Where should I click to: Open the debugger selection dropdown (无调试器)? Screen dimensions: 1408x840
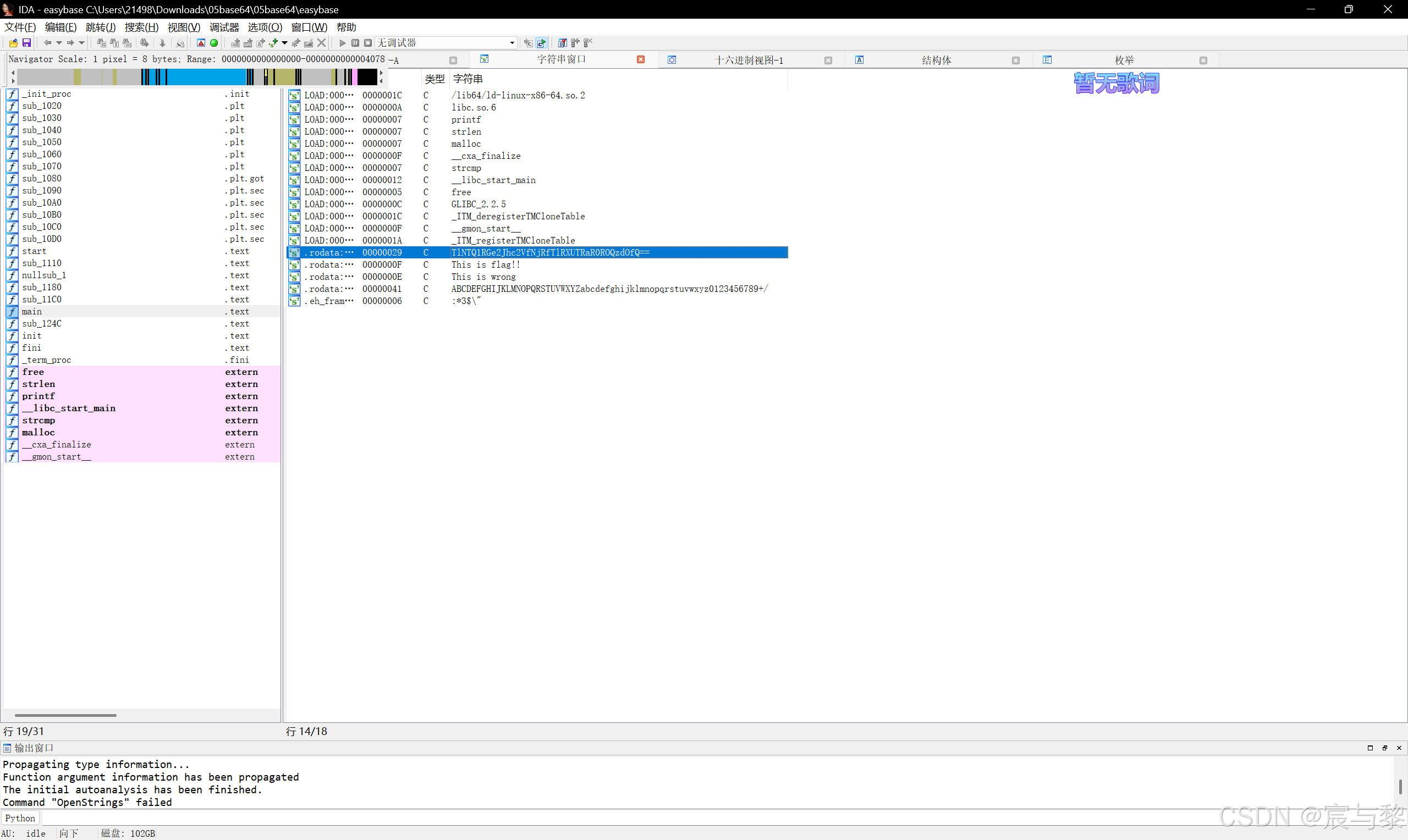pyautogui.click(x=512, y=43)
